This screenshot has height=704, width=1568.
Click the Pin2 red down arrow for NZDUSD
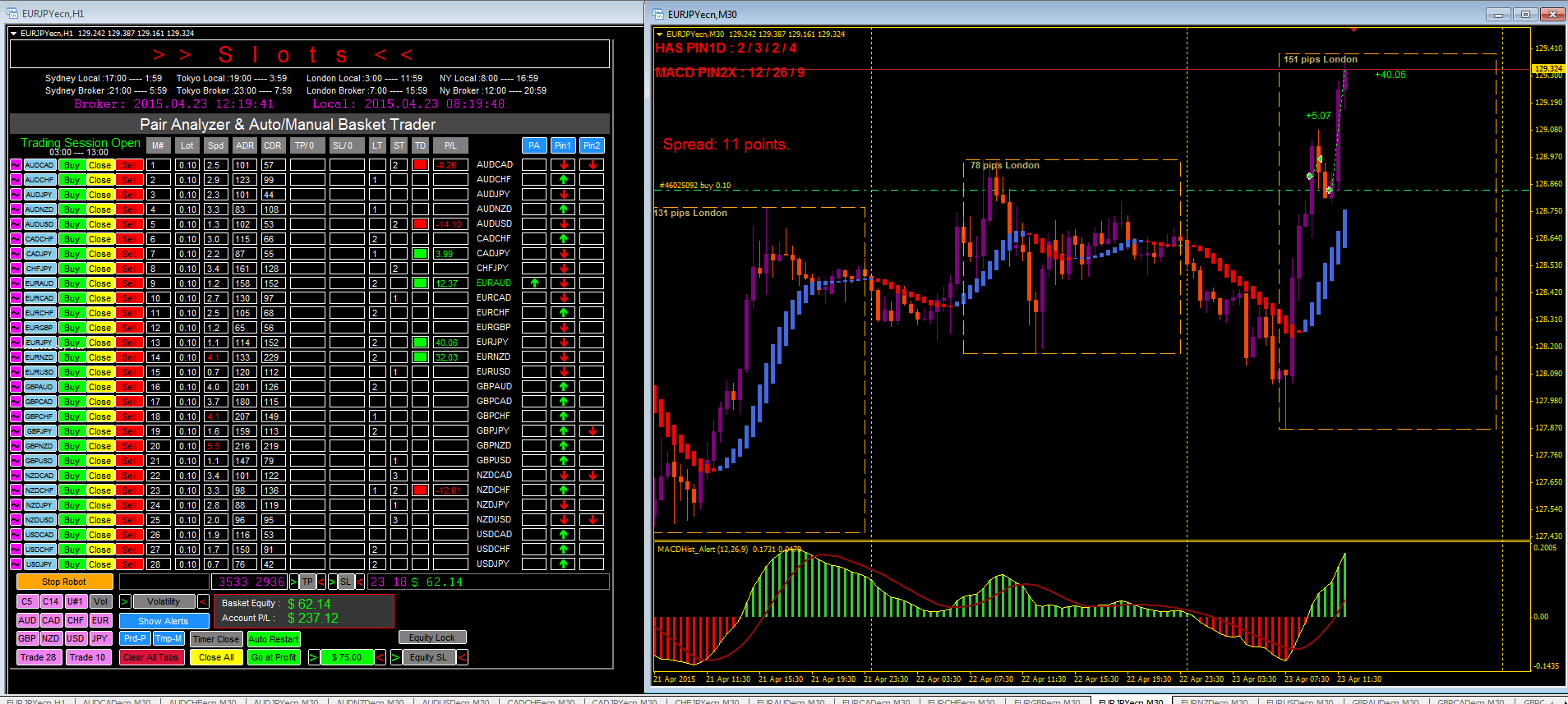coord(592,520)
